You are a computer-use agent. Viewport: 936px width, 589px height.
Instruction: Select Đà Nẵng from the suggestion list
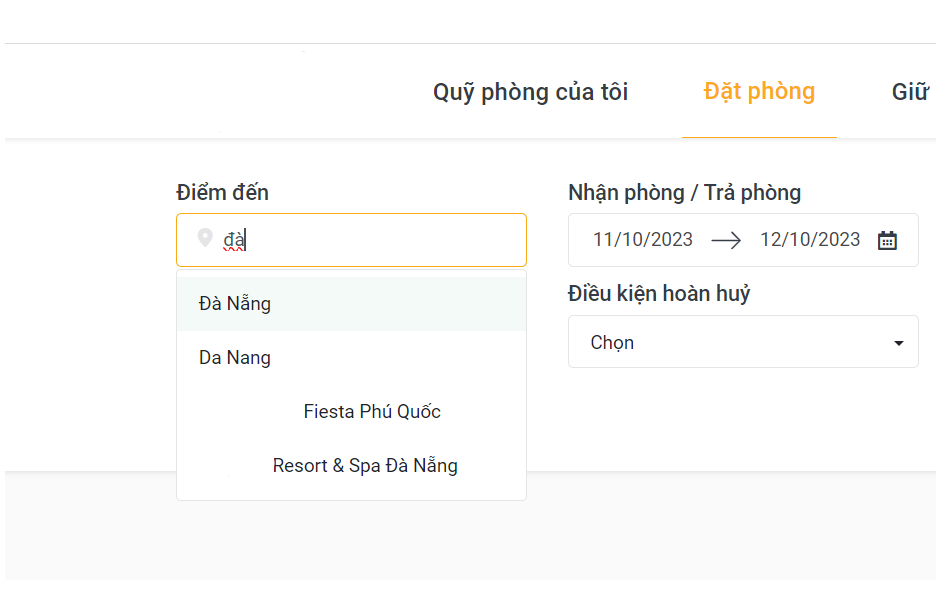[x=235, y=303]
